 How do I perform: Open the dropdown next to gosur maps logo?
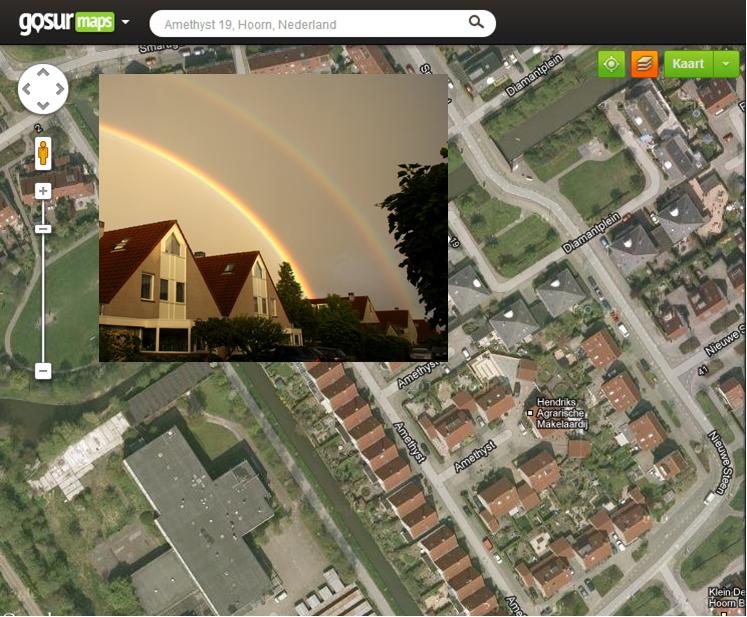coord(125,22)
